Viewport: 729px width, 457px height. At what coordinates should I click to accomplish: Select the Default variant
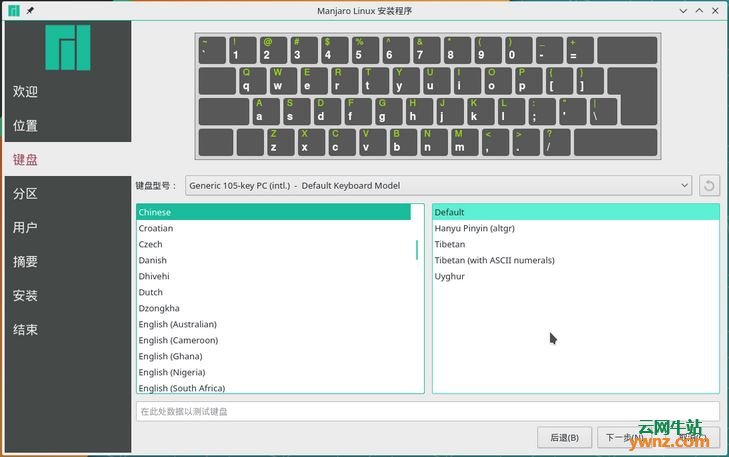[576, 212]
